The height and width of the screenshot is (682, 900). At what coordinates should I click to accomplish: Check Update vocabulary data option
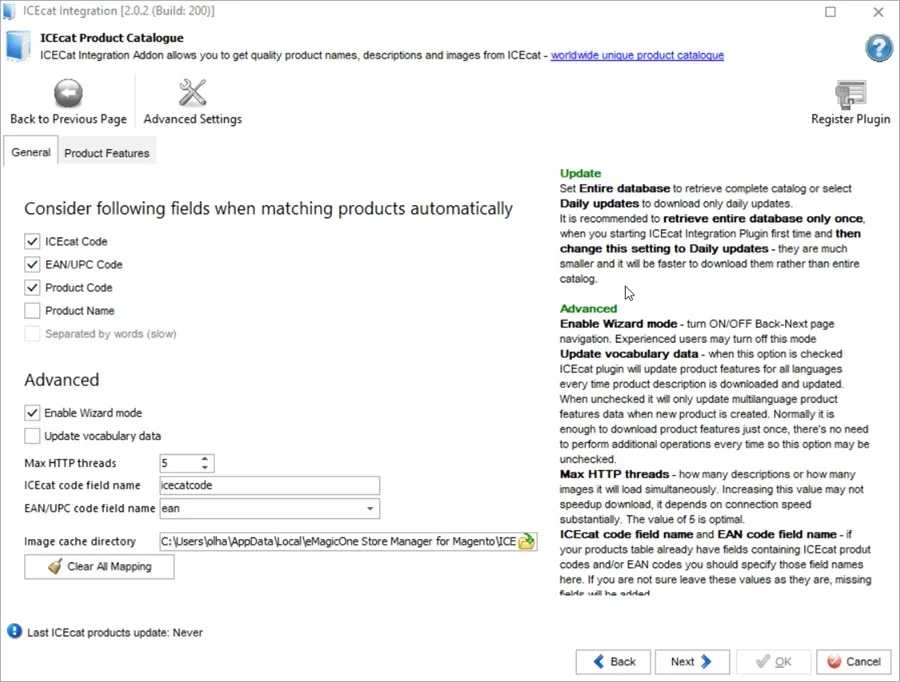pyautogui.click(x=32, y=436)
